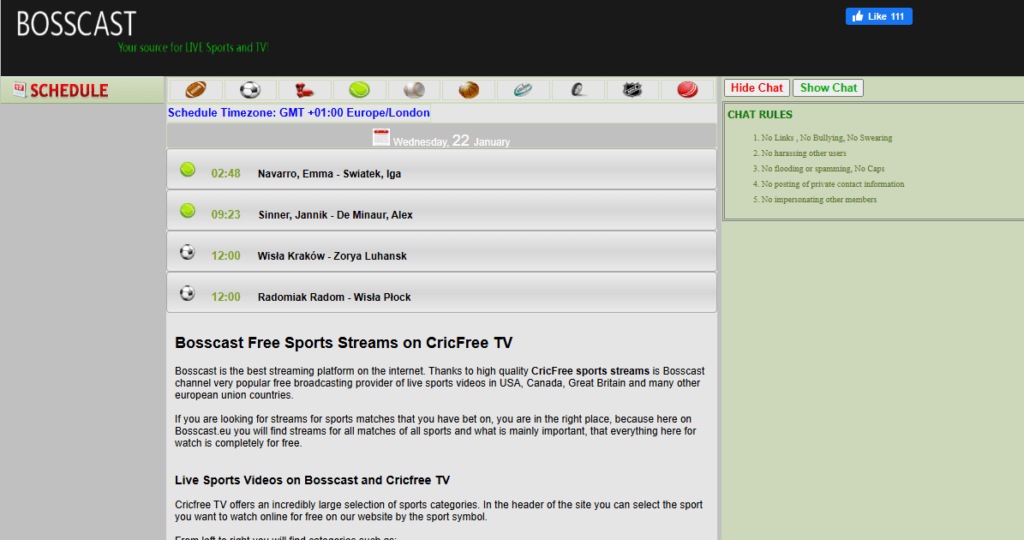Click rule 'No Links, No Bullying, No Swearing'
The width and height of the screenshot is (1024, 540).
click(826, 138)
